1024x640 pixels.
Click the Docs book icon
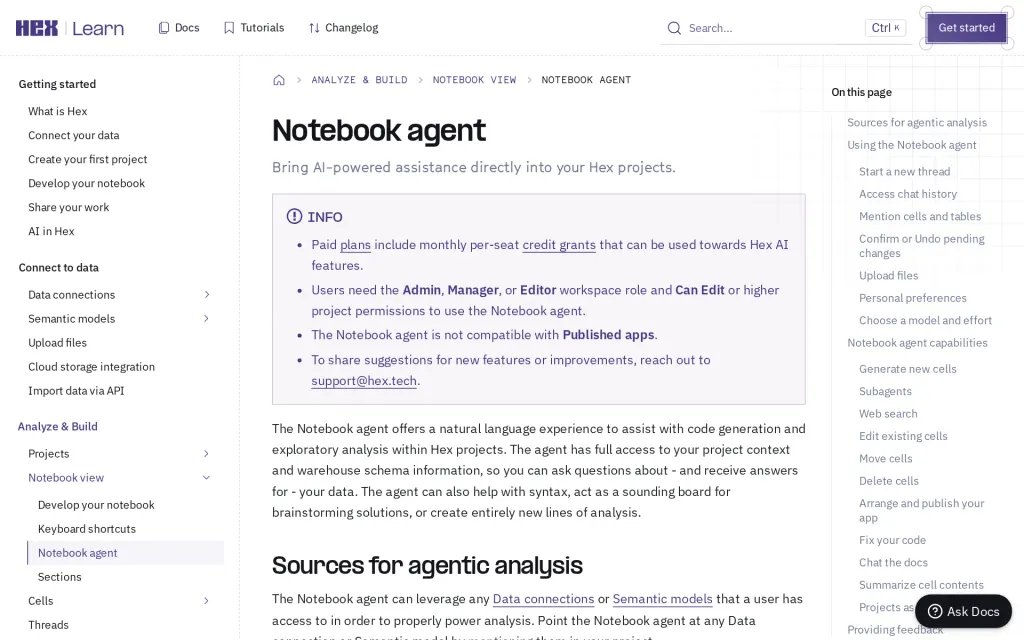(164, 27)
